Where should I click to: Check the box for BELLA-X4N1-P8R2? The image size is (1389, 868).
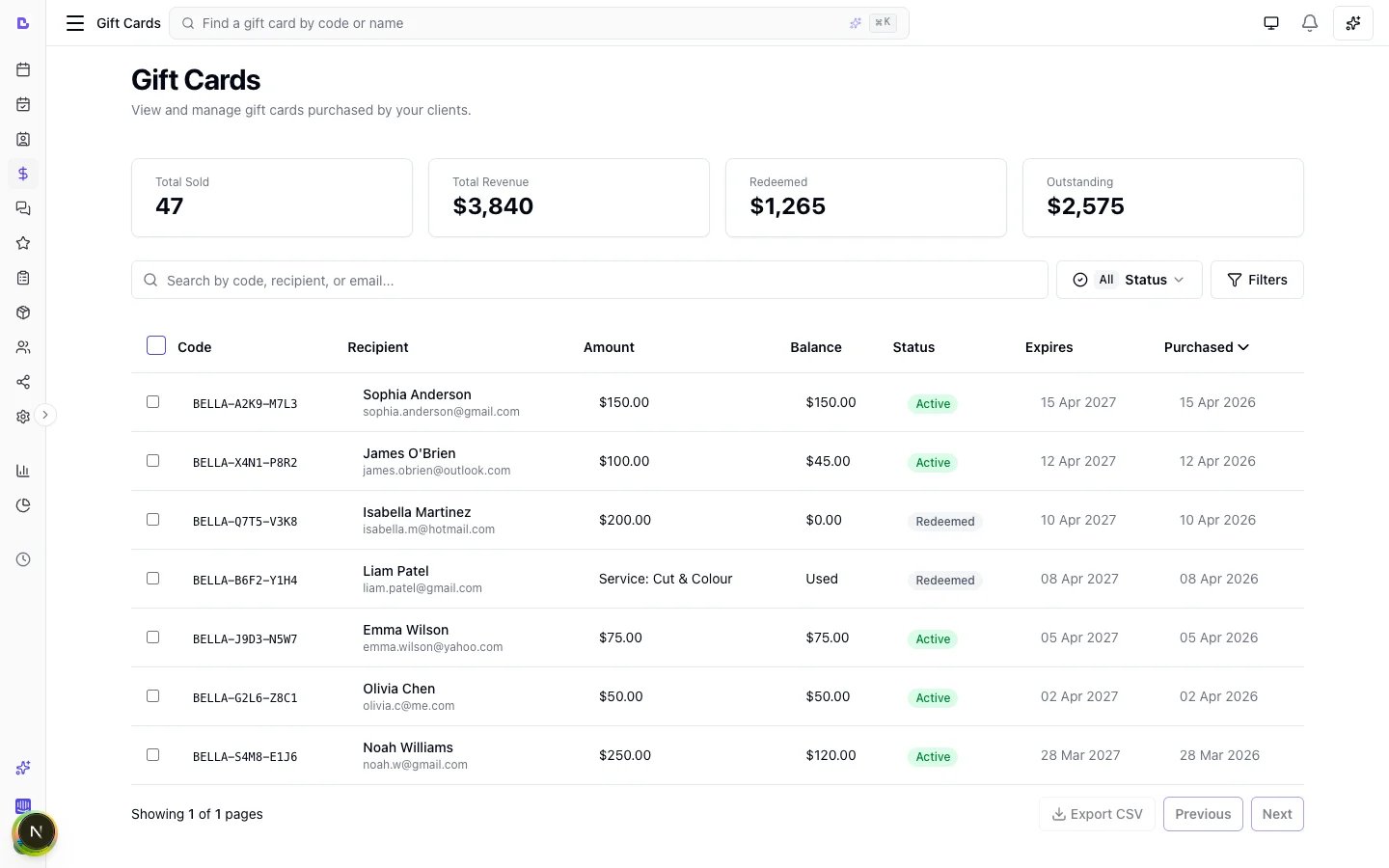[x=152, y=460]
